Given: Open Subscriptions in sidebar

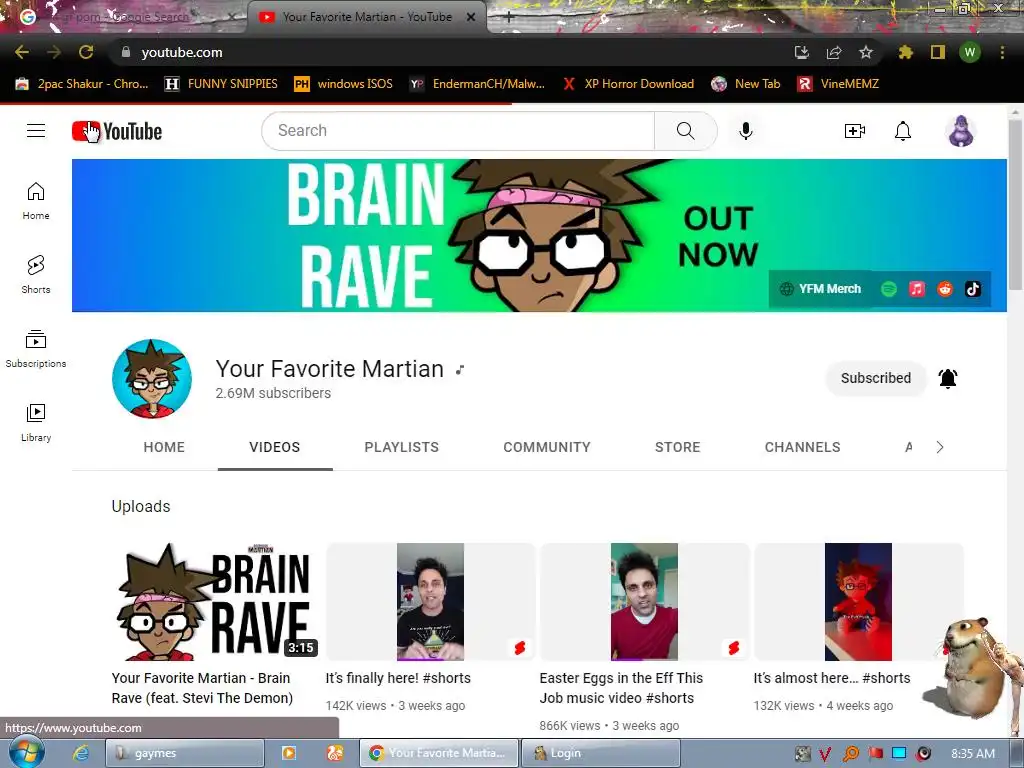Looking at the screenshot, I should (x=36, y=349).
